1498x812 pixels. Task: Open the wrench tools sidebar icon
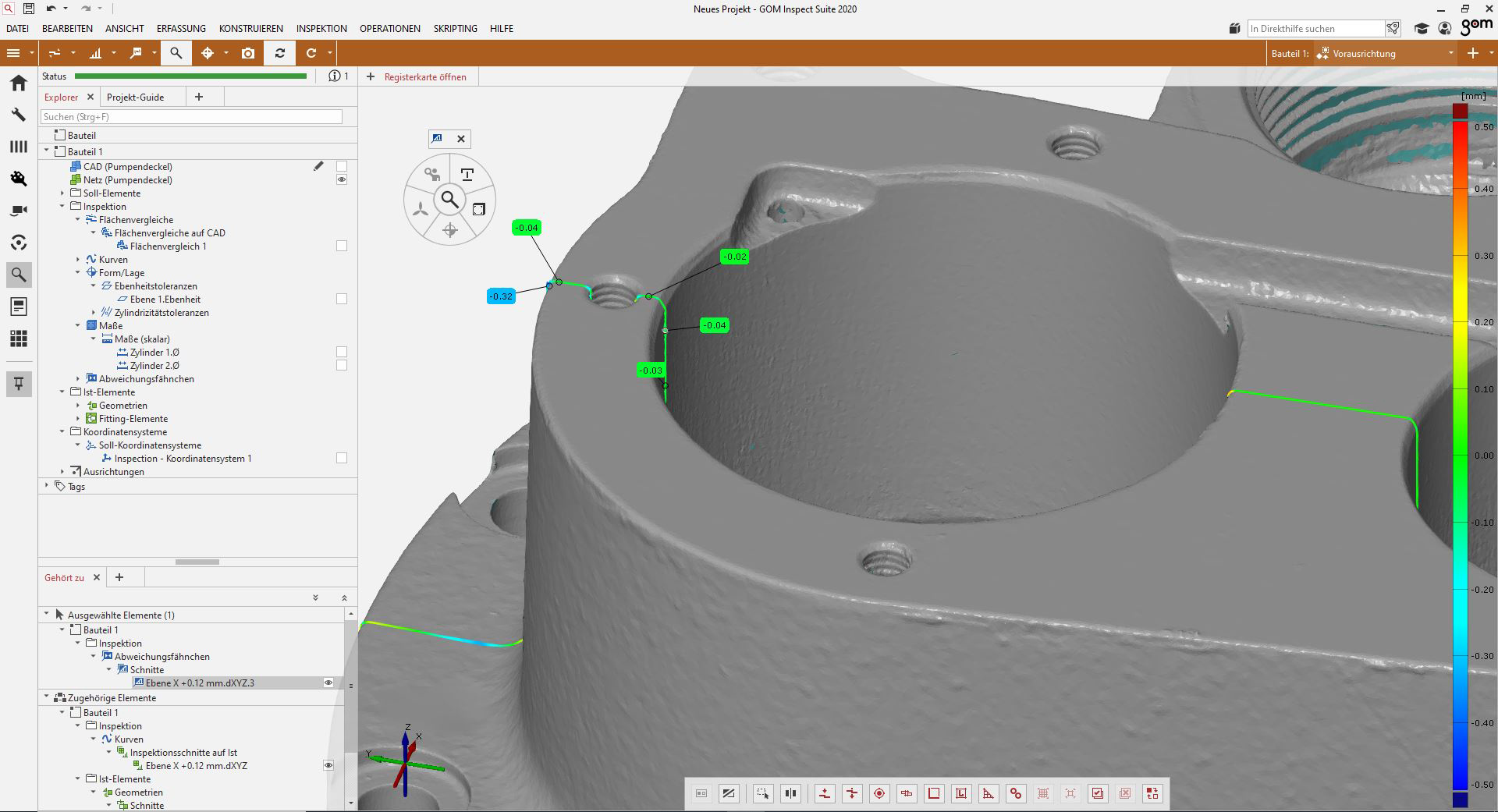(19, 115)
